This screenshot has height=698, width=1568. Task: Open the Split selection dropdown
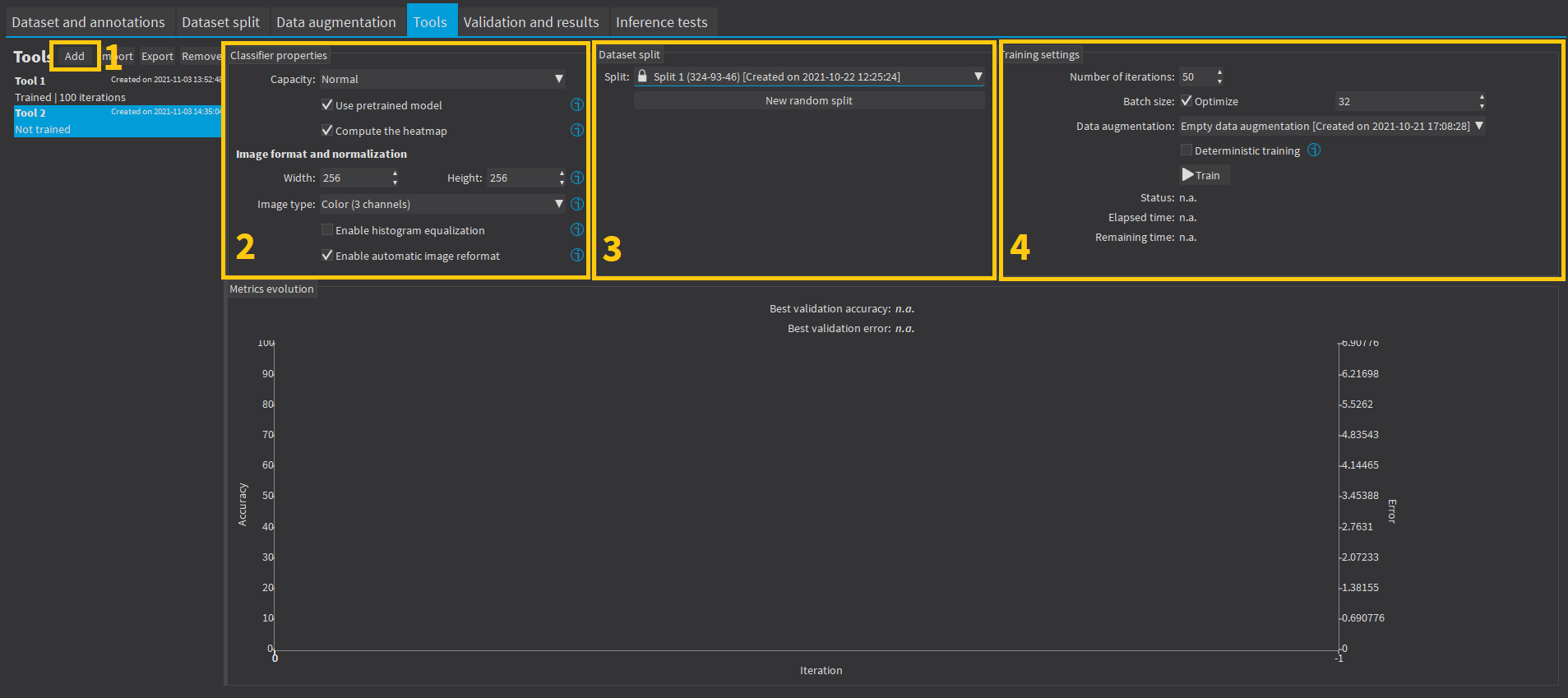coord(810,76)
